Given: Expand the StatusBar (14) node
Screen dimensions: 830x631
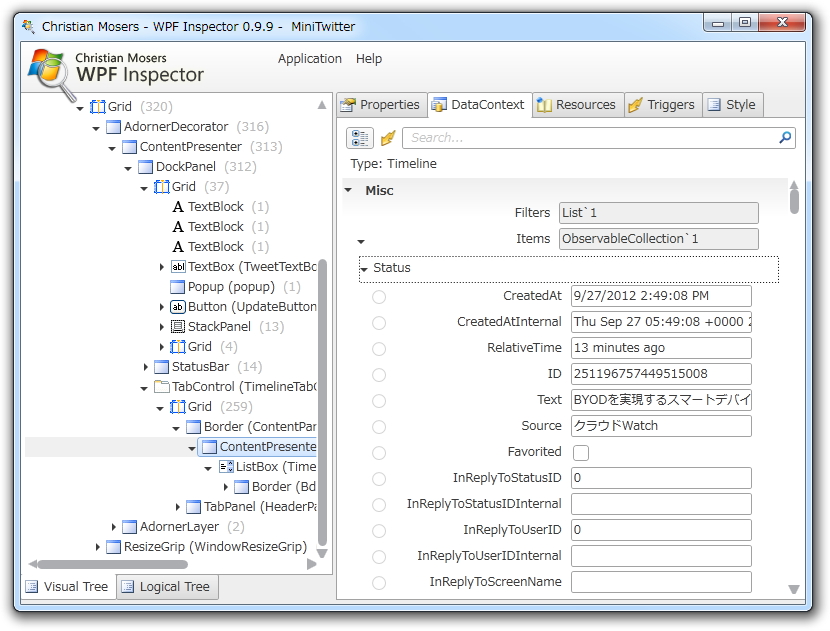Looking at the screenshot, I should pyautogui.click(x=146, y=367).
